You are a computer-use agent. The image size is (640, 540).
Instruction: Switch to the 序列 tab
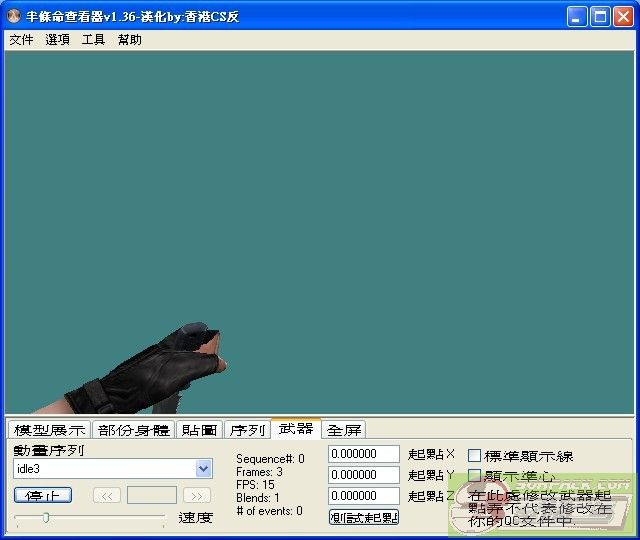[x=247, y=429]
